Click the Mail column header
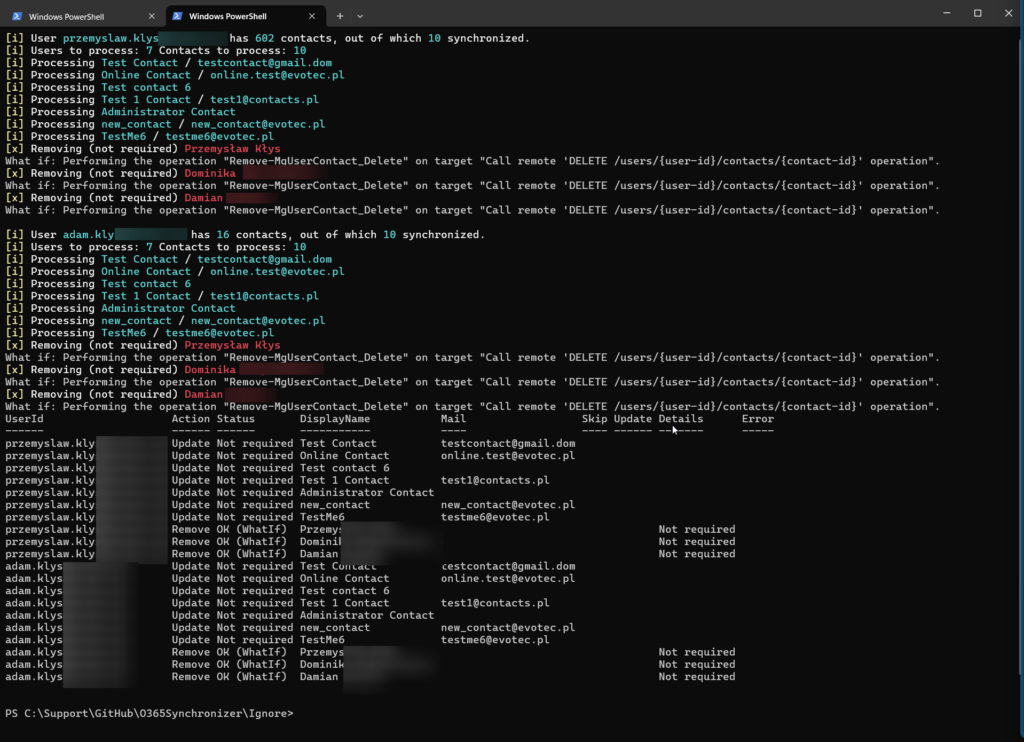Viewport: 1024px width, 742px height. click(453, 419)
